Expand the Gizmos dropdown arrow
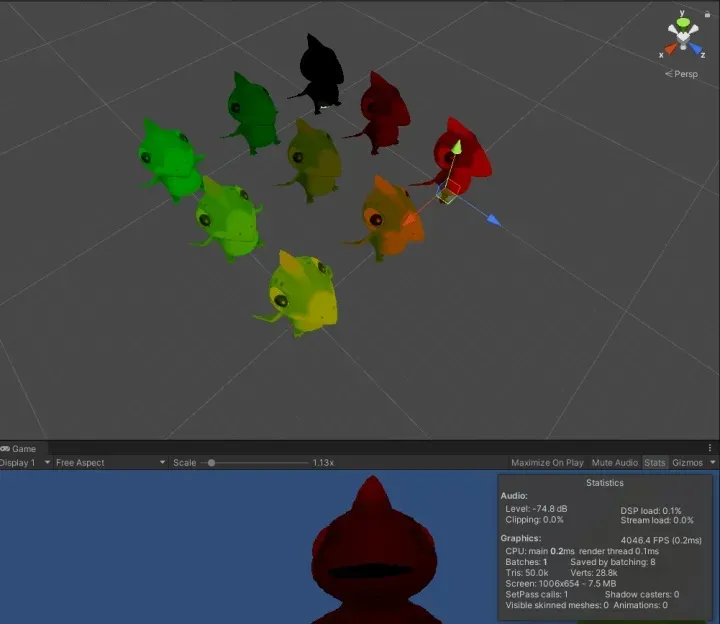720x624 pixels. coord(713,463)
